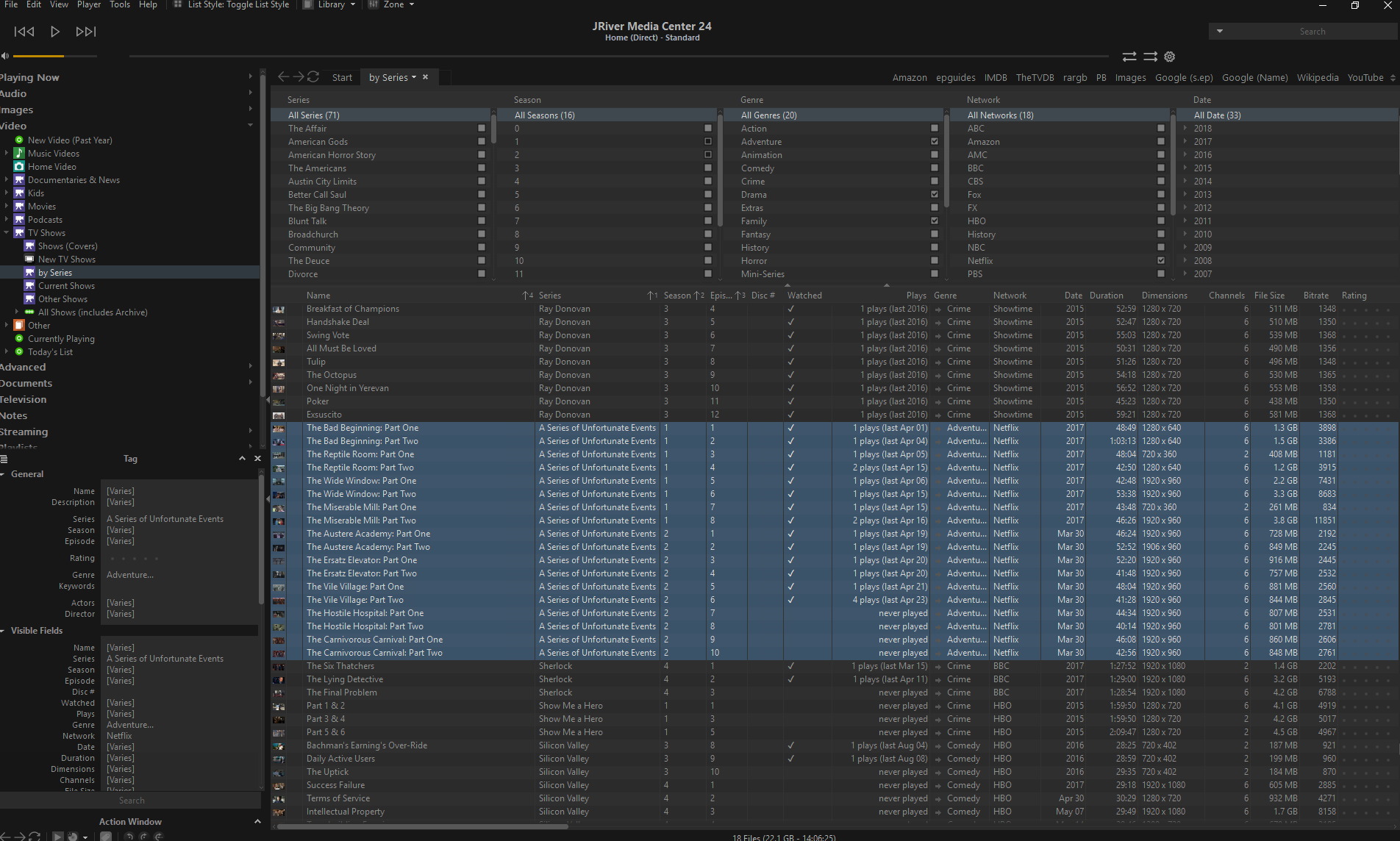This screenshot has width=1400, height=841.
Task: Open the Library dropdown in the toolbar
Action: 337,4
